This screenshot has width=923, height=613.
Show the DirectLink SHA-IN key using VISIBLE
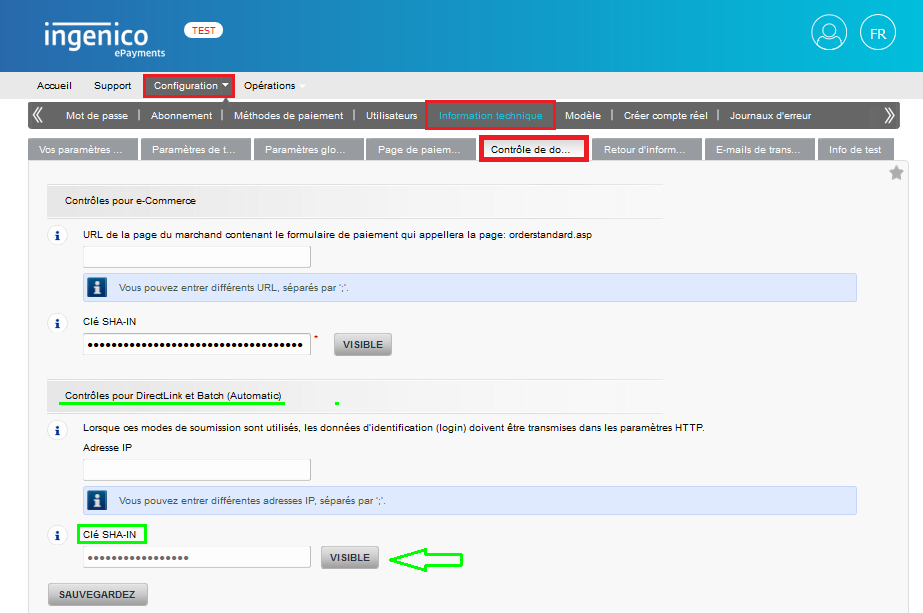click(349, 557)
